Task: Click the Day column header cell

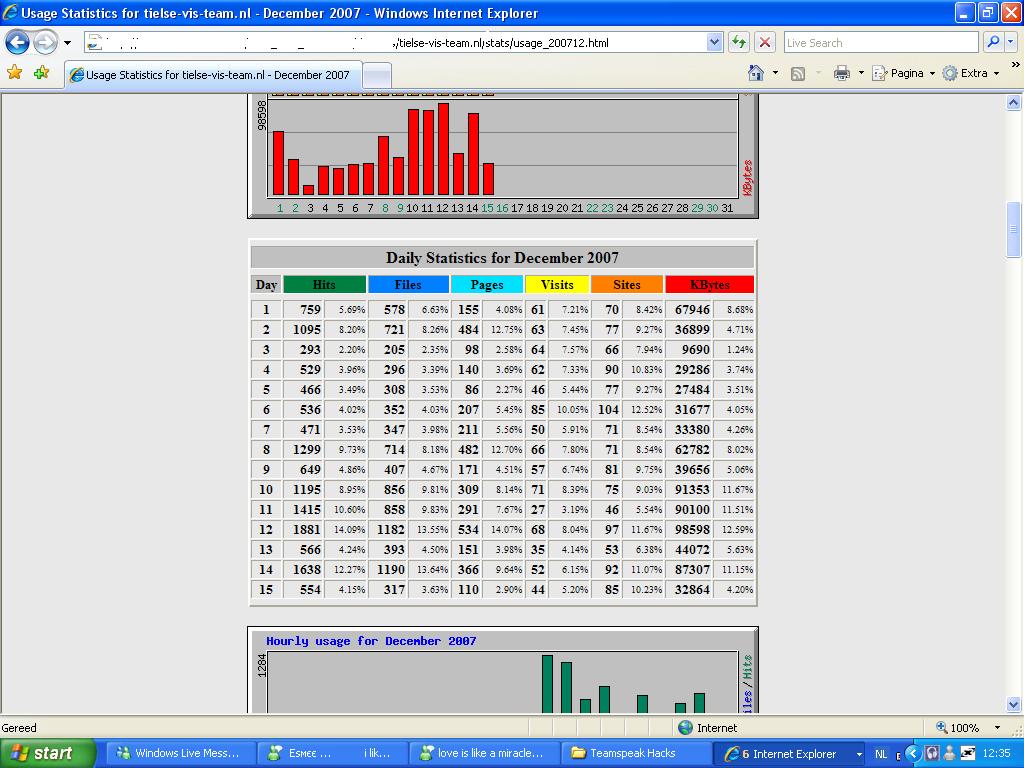Action: pos(266,285)
